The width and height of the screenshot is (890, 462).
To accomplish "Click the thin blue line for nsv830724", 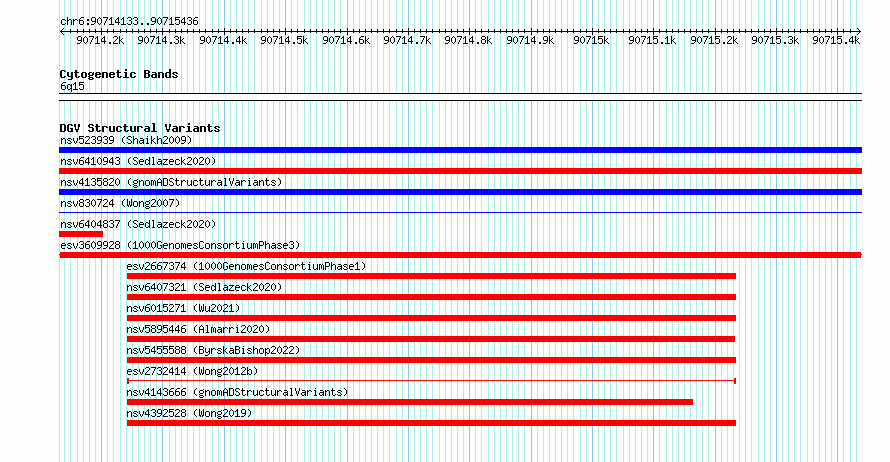I will pyautogui.click(x=460, y=213).
